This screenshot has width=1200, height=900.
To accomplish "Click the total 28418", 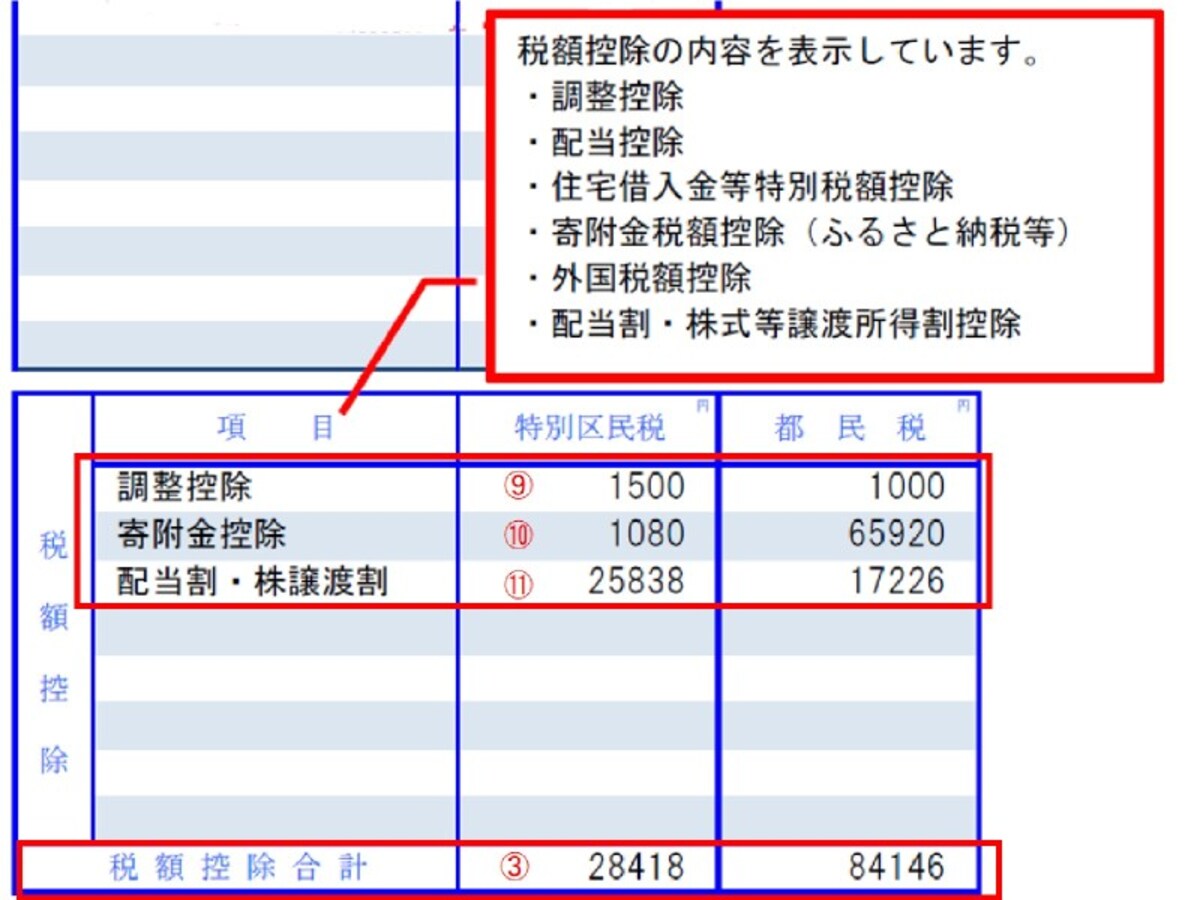I will coord(637,867).
